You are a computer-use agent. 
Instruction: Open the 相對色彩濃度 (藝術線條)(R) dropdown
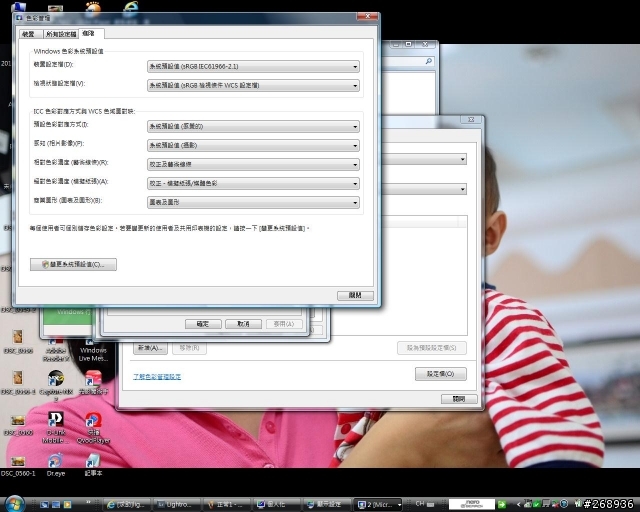[253, 164]
